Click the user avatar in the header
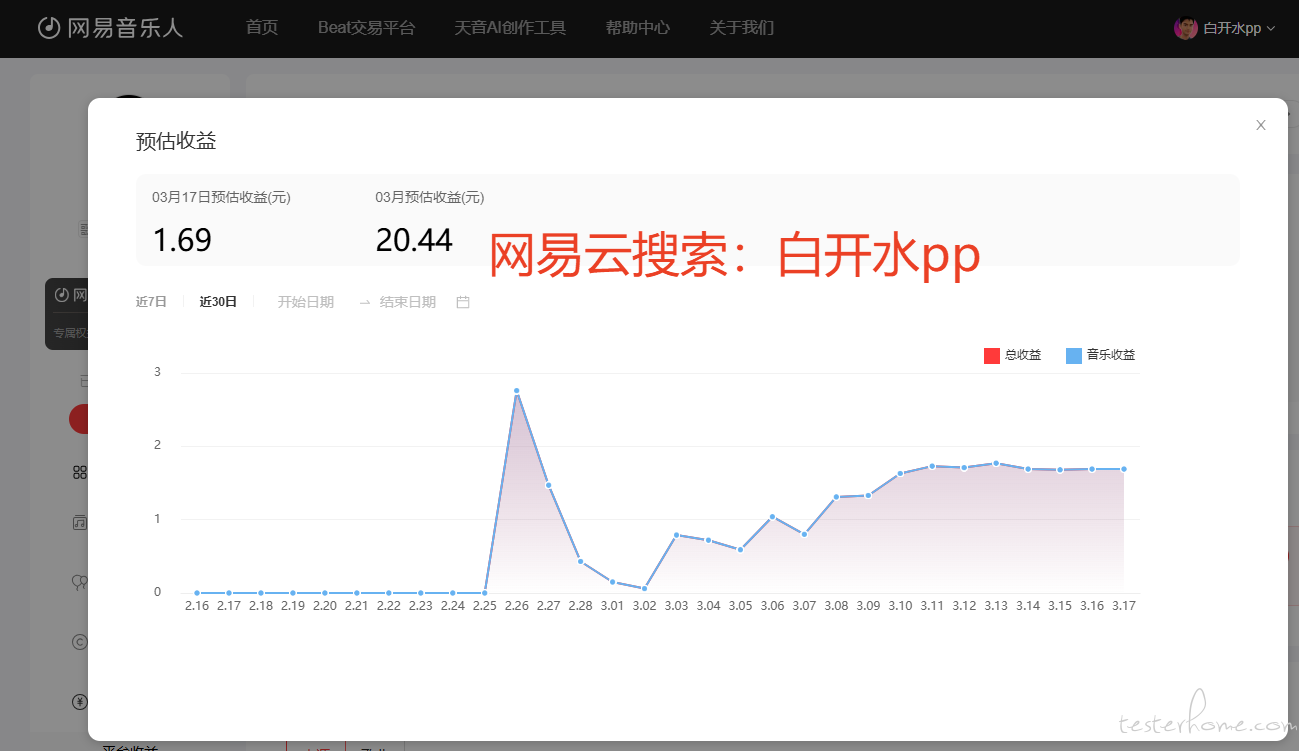This screenshot has height=751, width=1299. 1186,28
